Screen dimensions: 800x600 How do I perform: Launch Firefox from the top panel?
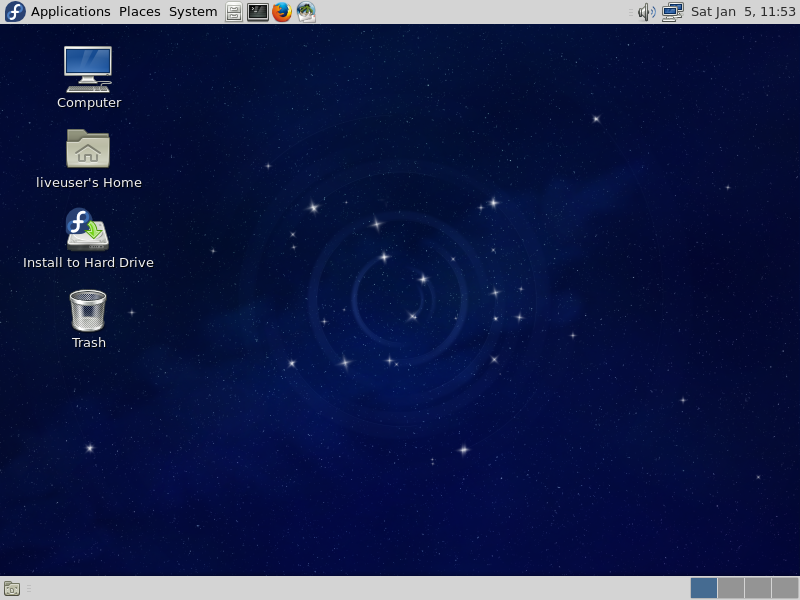point(282,12)
